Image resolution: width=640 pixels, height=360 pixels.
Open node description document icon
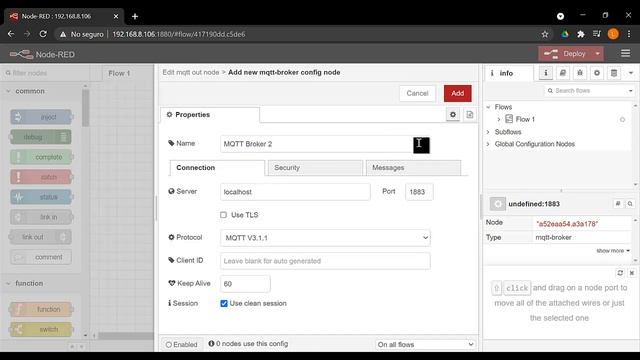pyautogui.click(x=470, y=115)
